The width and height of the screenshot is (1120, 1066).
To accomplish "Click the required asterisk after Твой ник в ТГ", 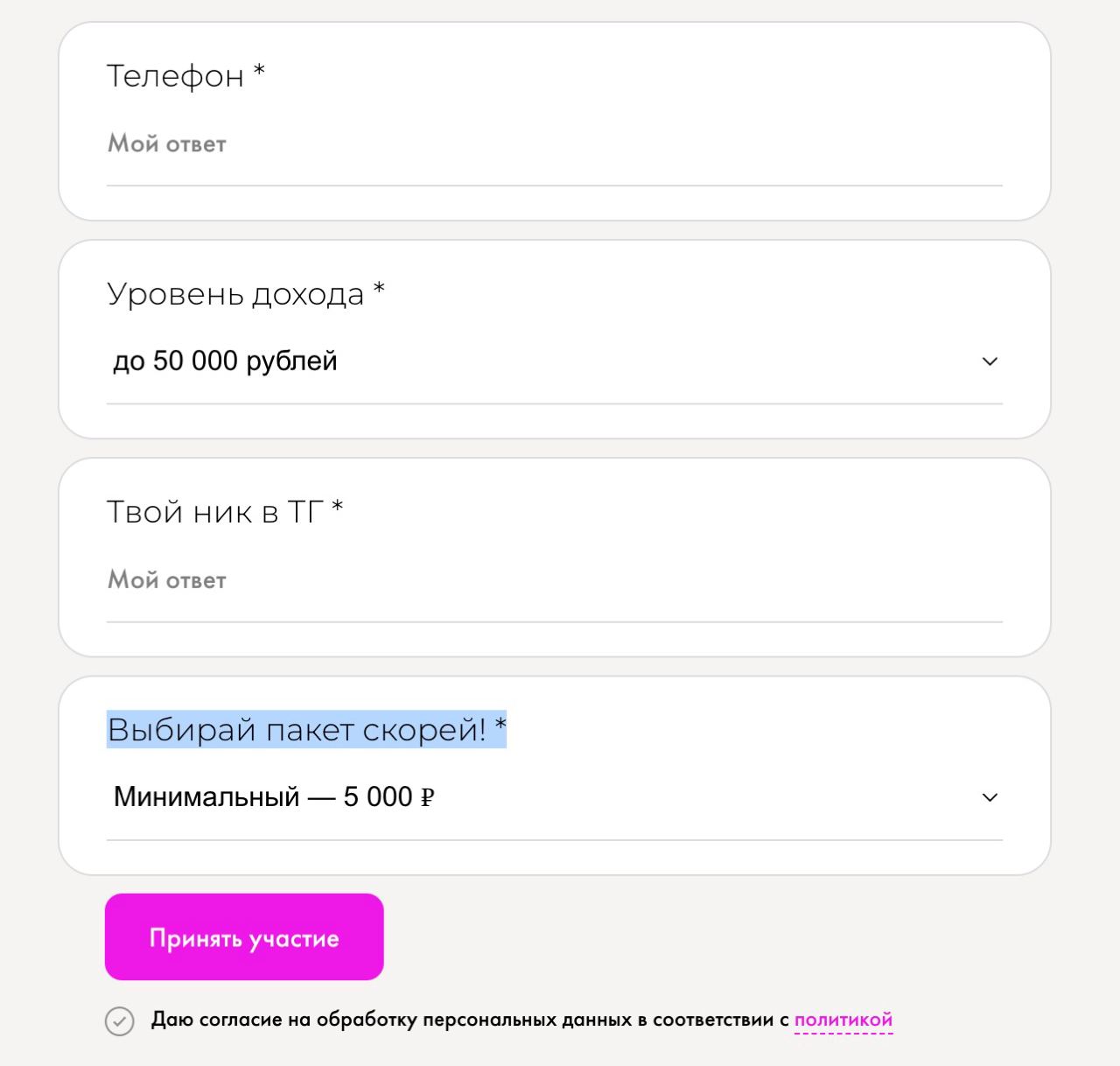I will 337,506.
